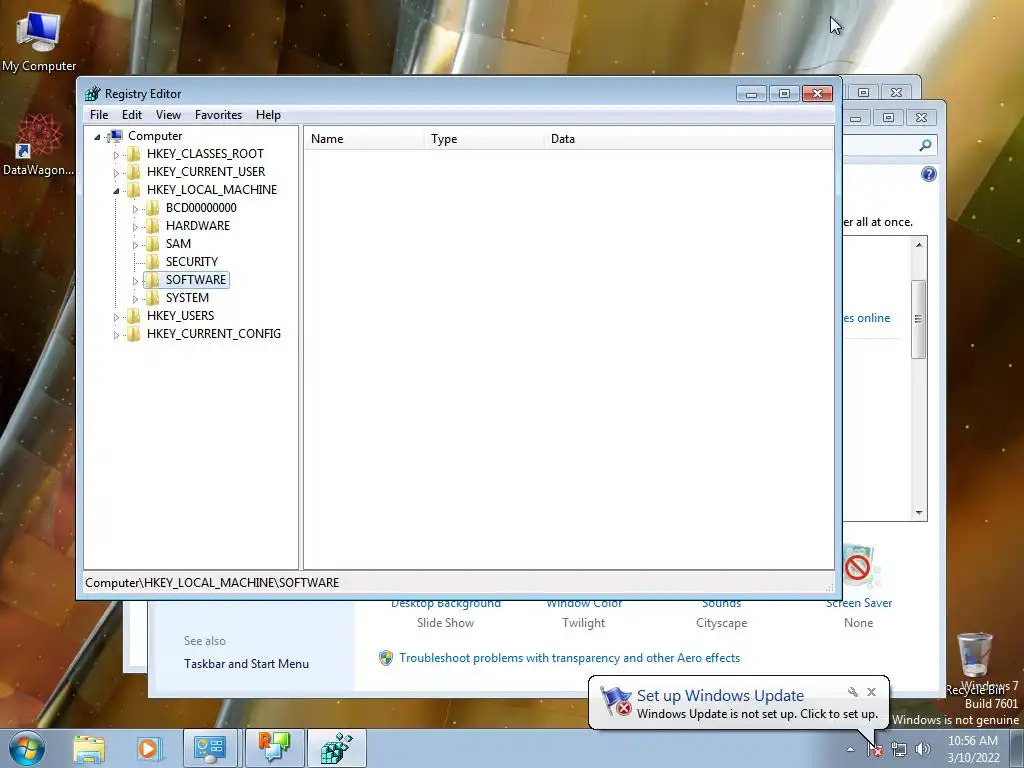Viewport: 1024px width, 768px height.
Task: Click the Registry Editor taskbar button
Action: (x=336, y=748)
